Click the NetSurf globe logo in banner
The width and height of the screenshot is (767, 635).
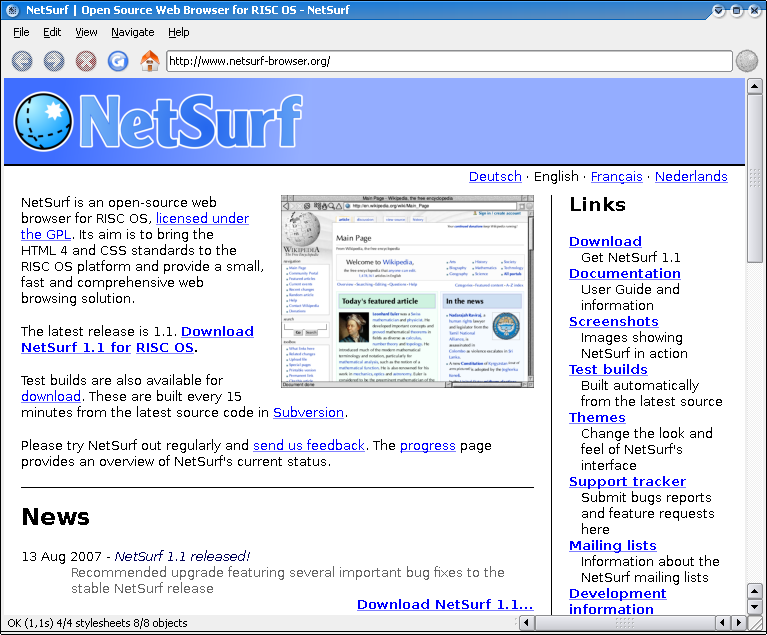(43, 121)
